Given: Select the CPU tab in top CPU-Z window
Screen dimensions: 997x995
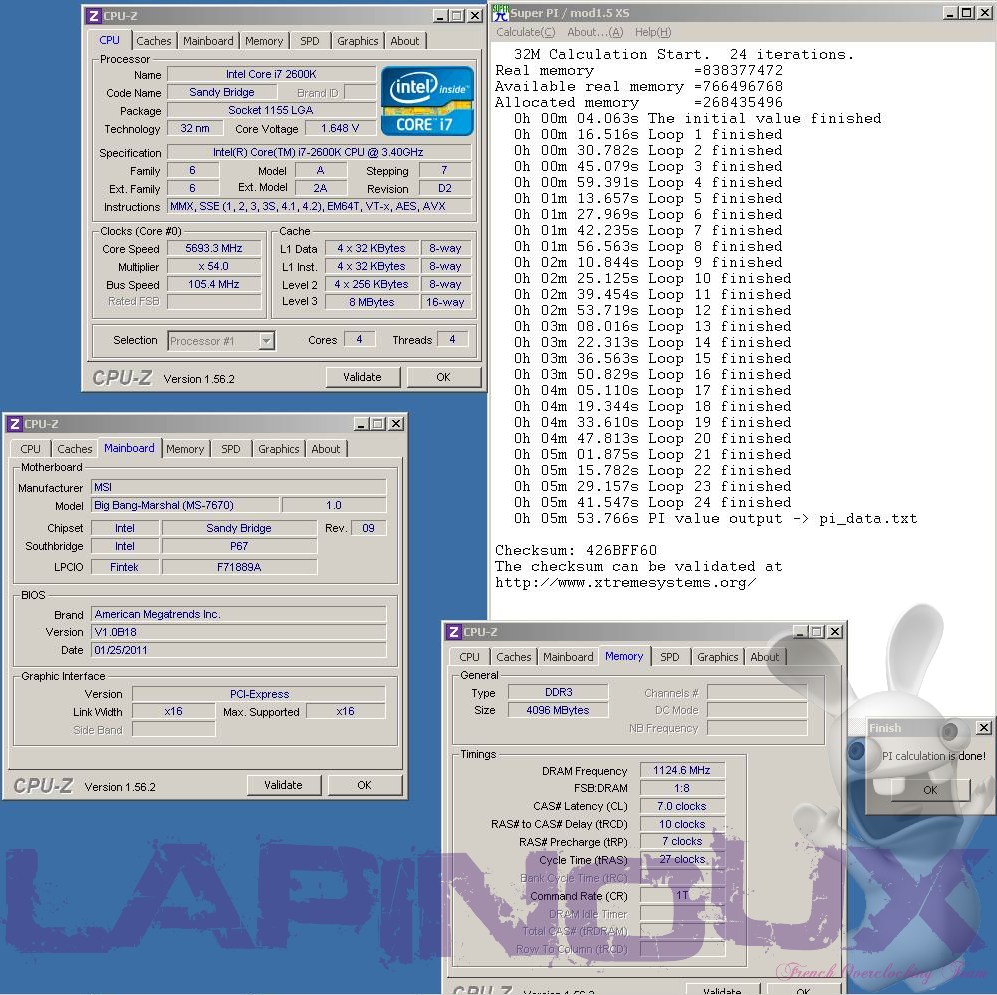Looking at the screenshot, I should pyautogui.click(x=109, y=40).
